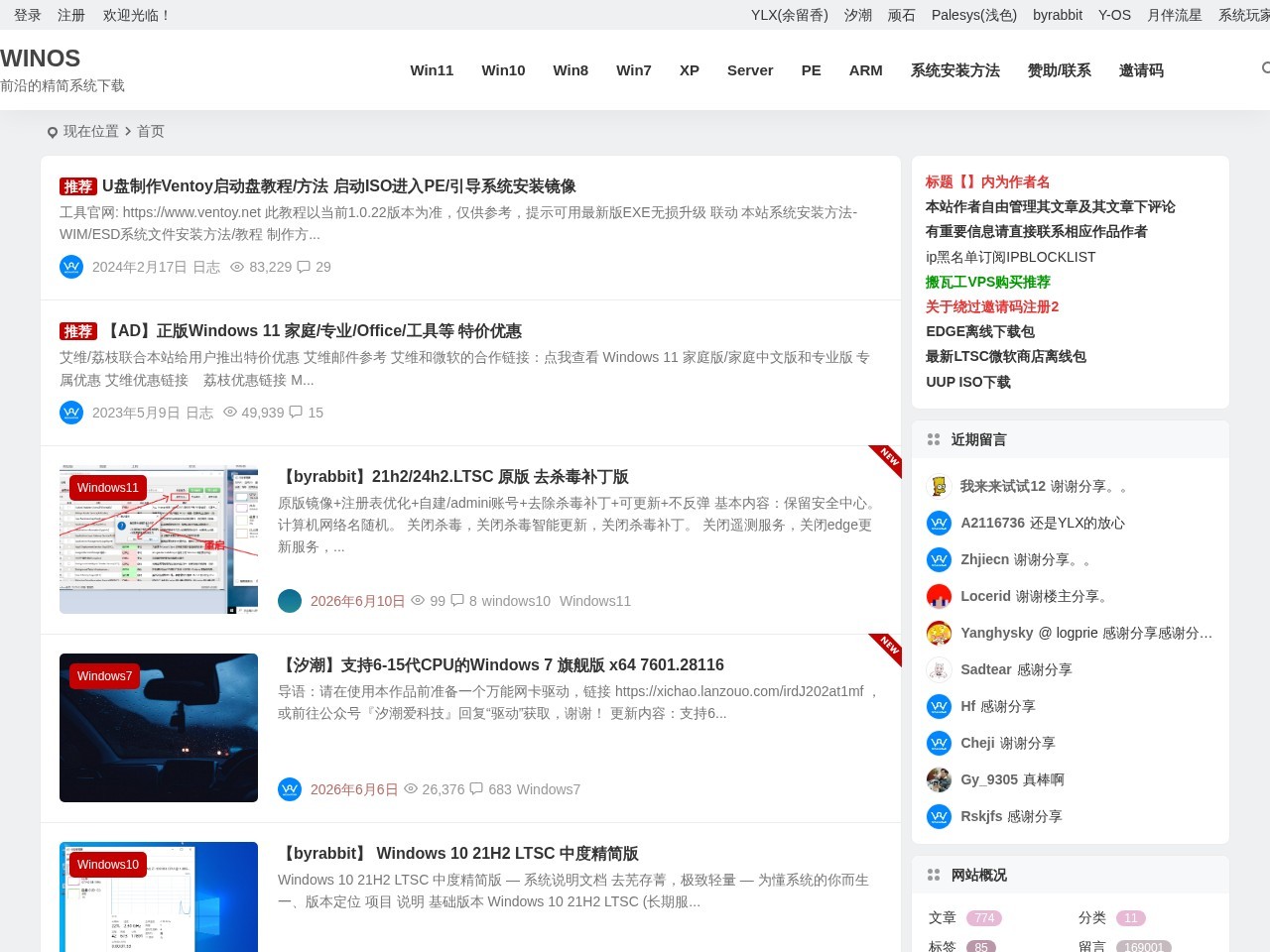1270x952 pixels.
Task: Click the windows10 tag under byrabbit post
Action: (516, 601)
